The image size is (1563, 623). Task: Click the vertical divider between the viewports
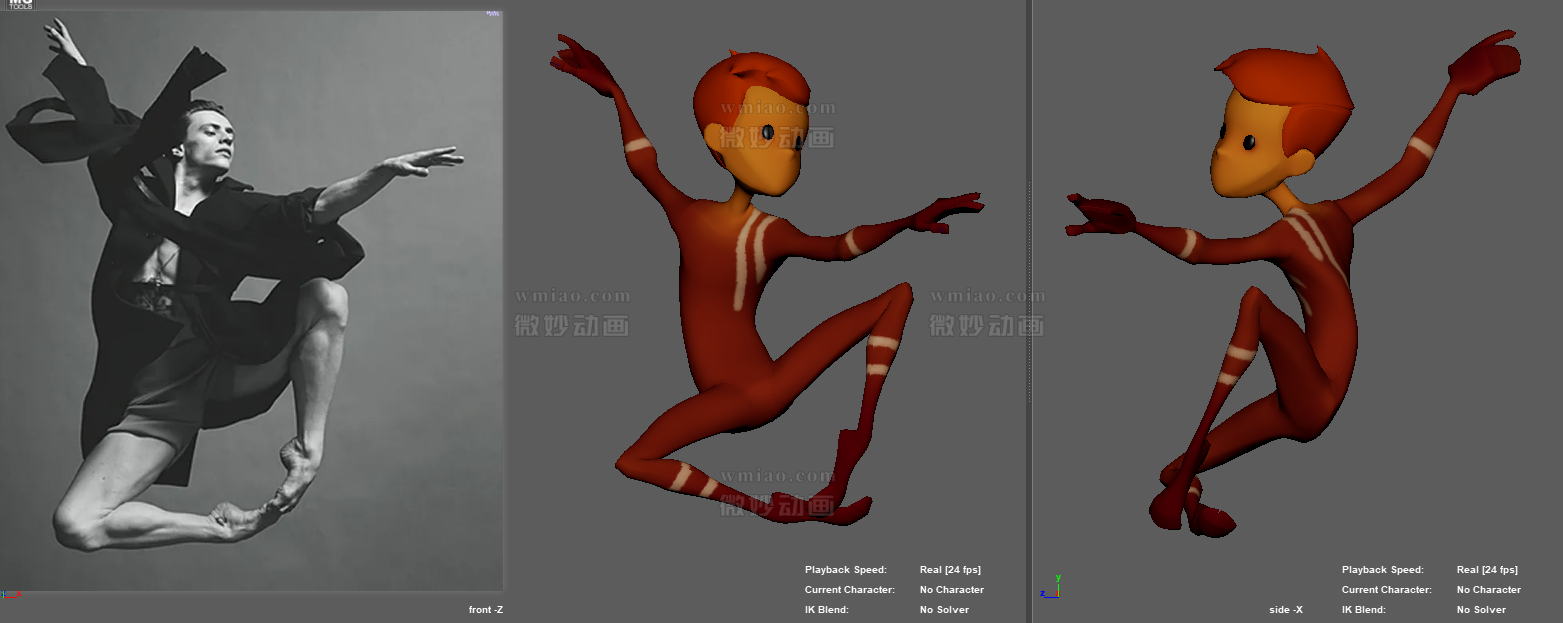point(1029,300)
